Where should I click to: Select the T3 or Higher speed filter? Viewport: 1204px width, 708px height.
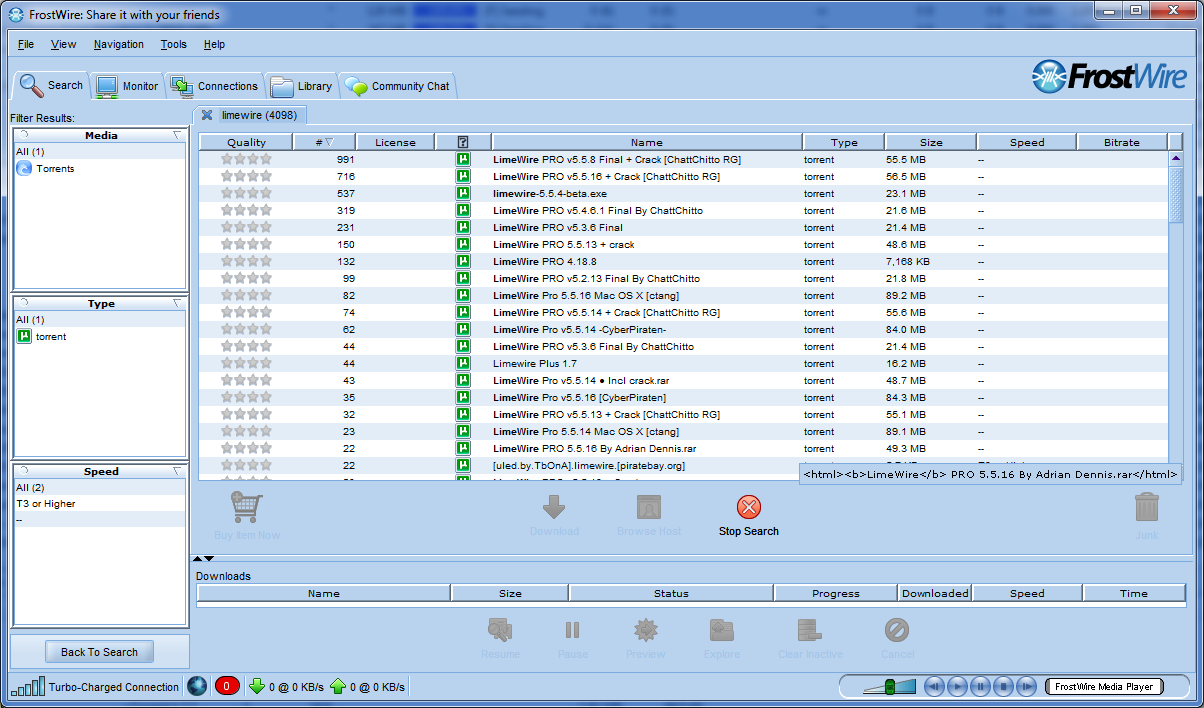click(x=99, y=504)
